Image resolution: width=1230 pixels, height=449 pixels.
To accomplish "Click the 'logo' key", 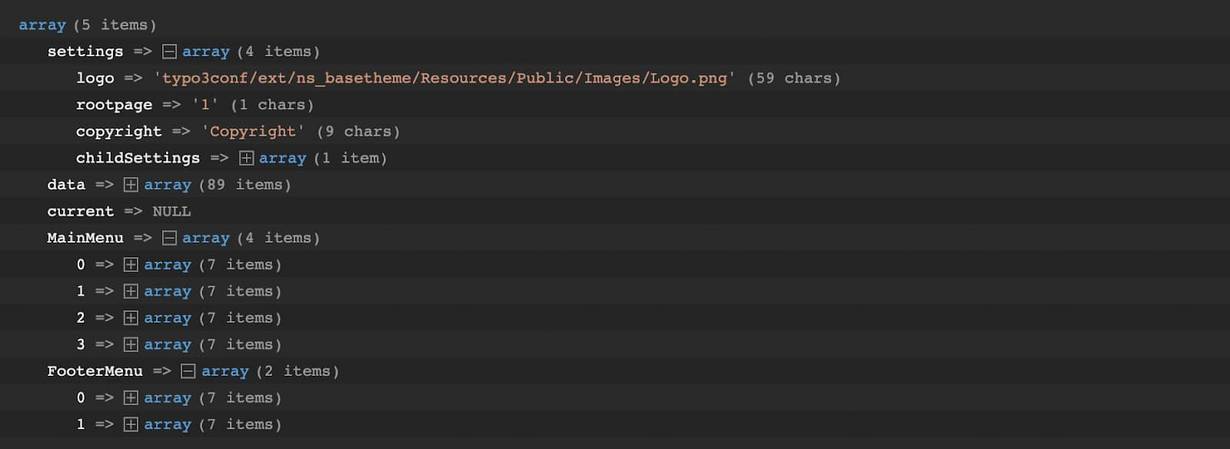I will tap(95, 78).
